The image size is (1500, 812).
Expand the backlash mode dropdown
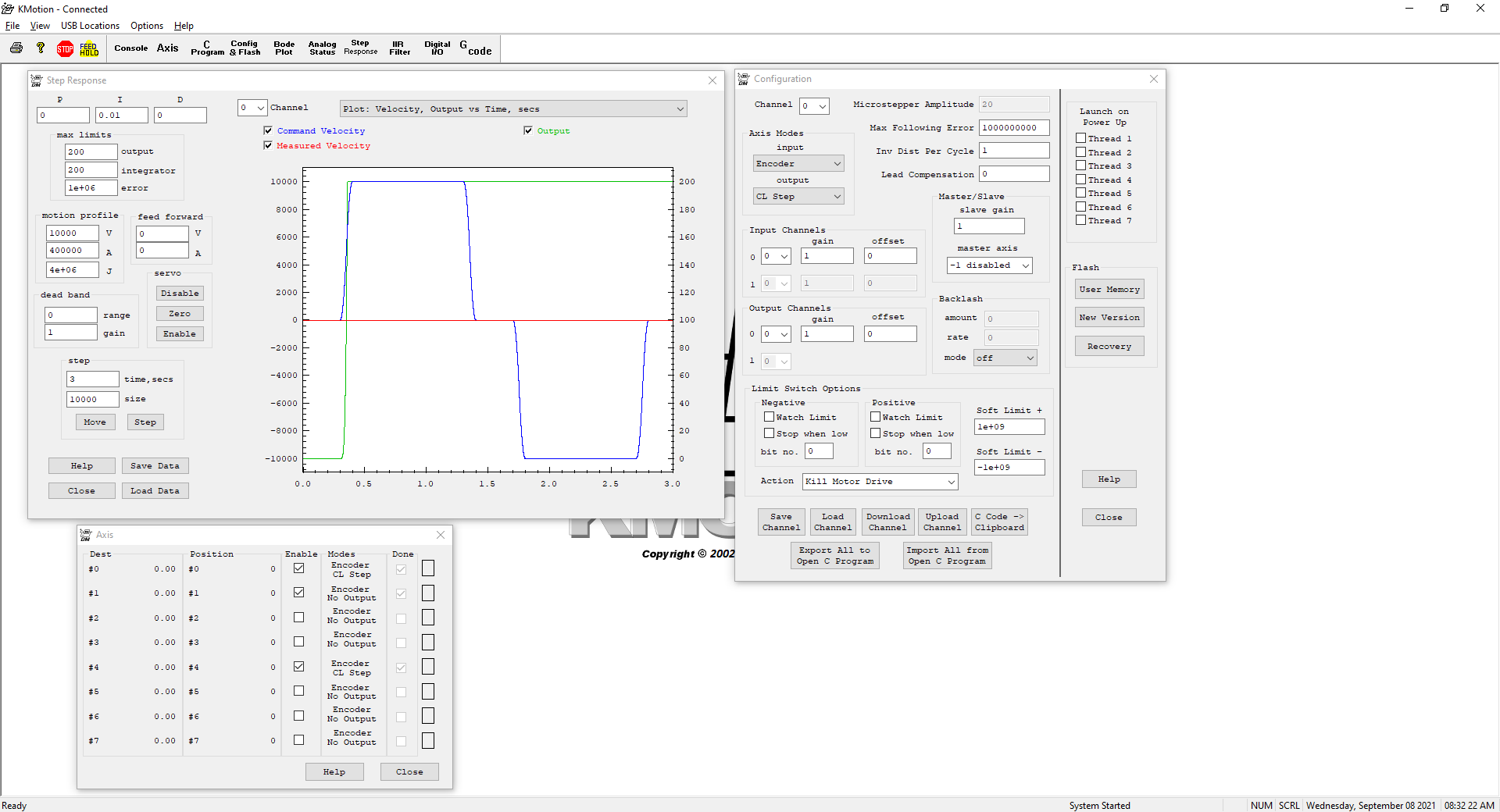[1005, 358]
